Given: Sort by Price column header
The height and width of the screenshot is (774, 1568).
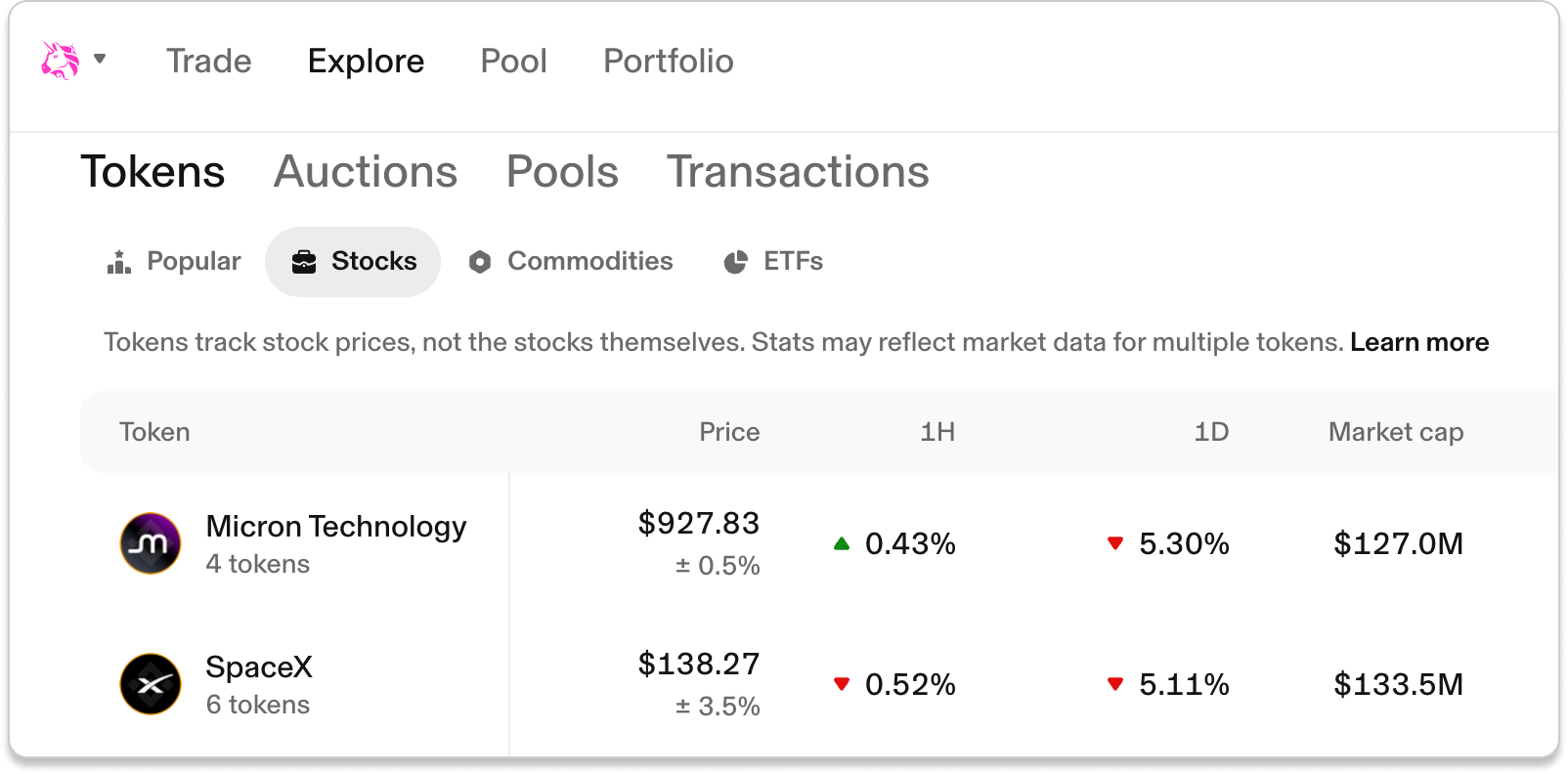Looking at the screenshot, I should [x=729, y=432].
